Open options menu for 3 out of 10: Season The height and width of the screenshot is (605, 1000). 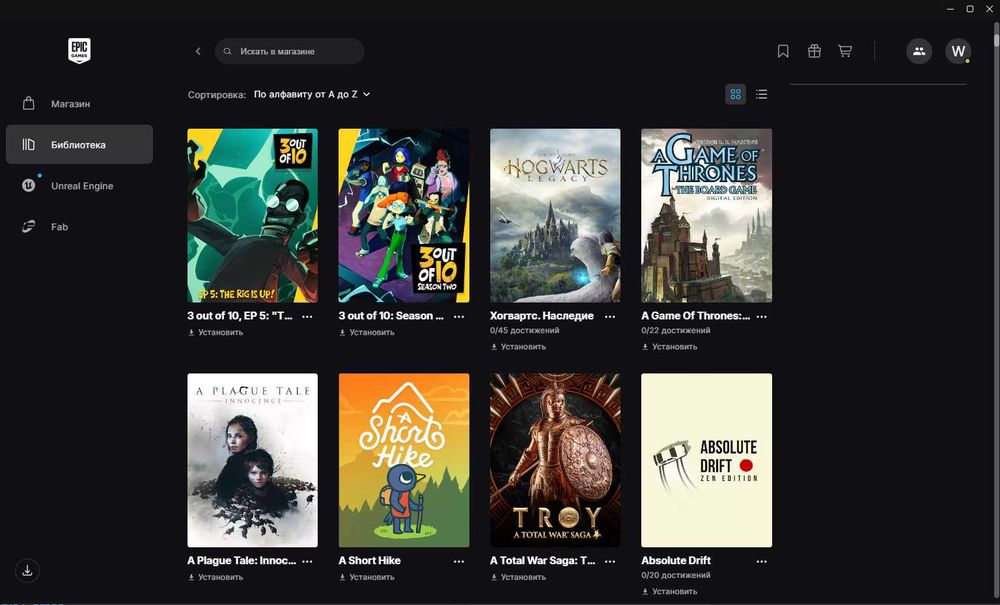click(459, 316)
